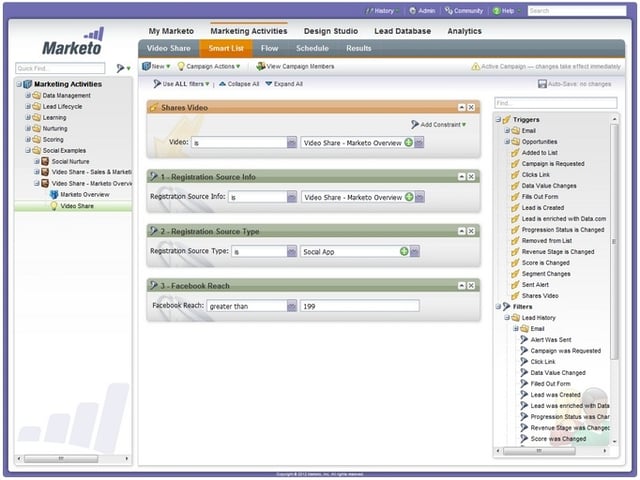The height and width of the screenshot is (480, 640).
Task: Pick the Sent Alert trigger
Action: [x=535, y=285]
